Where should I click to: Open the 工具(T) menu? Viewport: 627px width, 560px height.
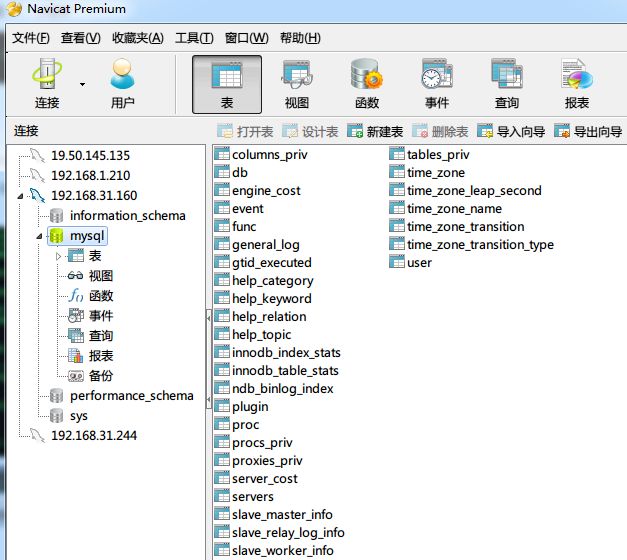[194, 38]
